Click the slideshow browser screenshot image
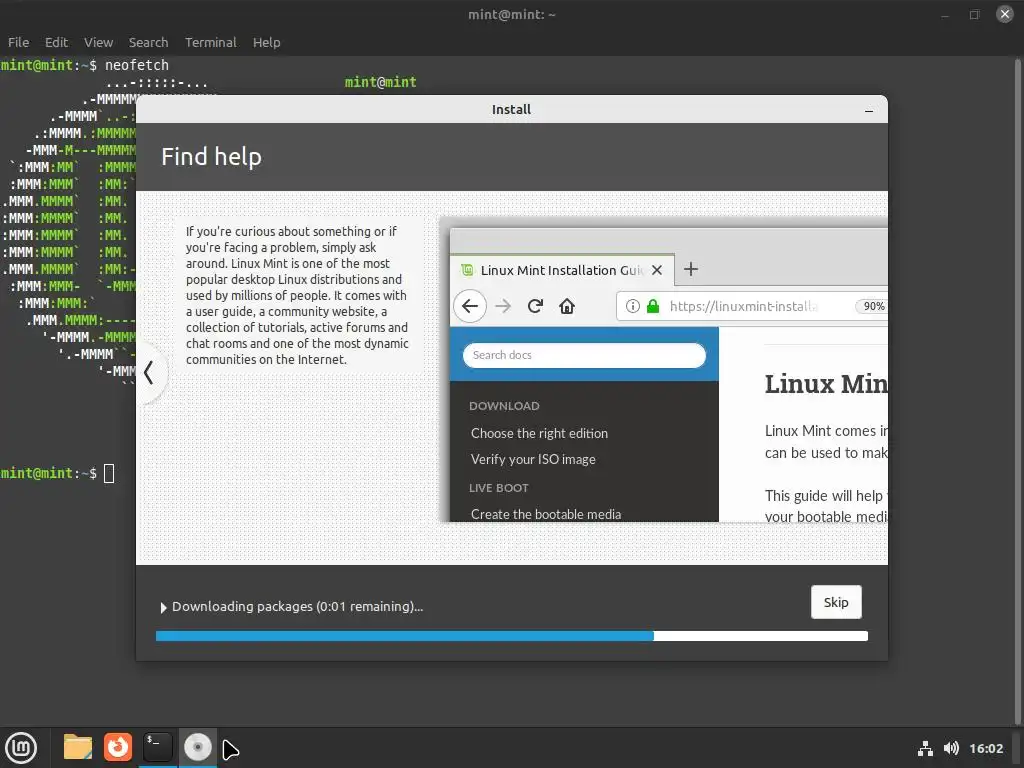This screenshot has width=1024, height=768. [664, 370]
